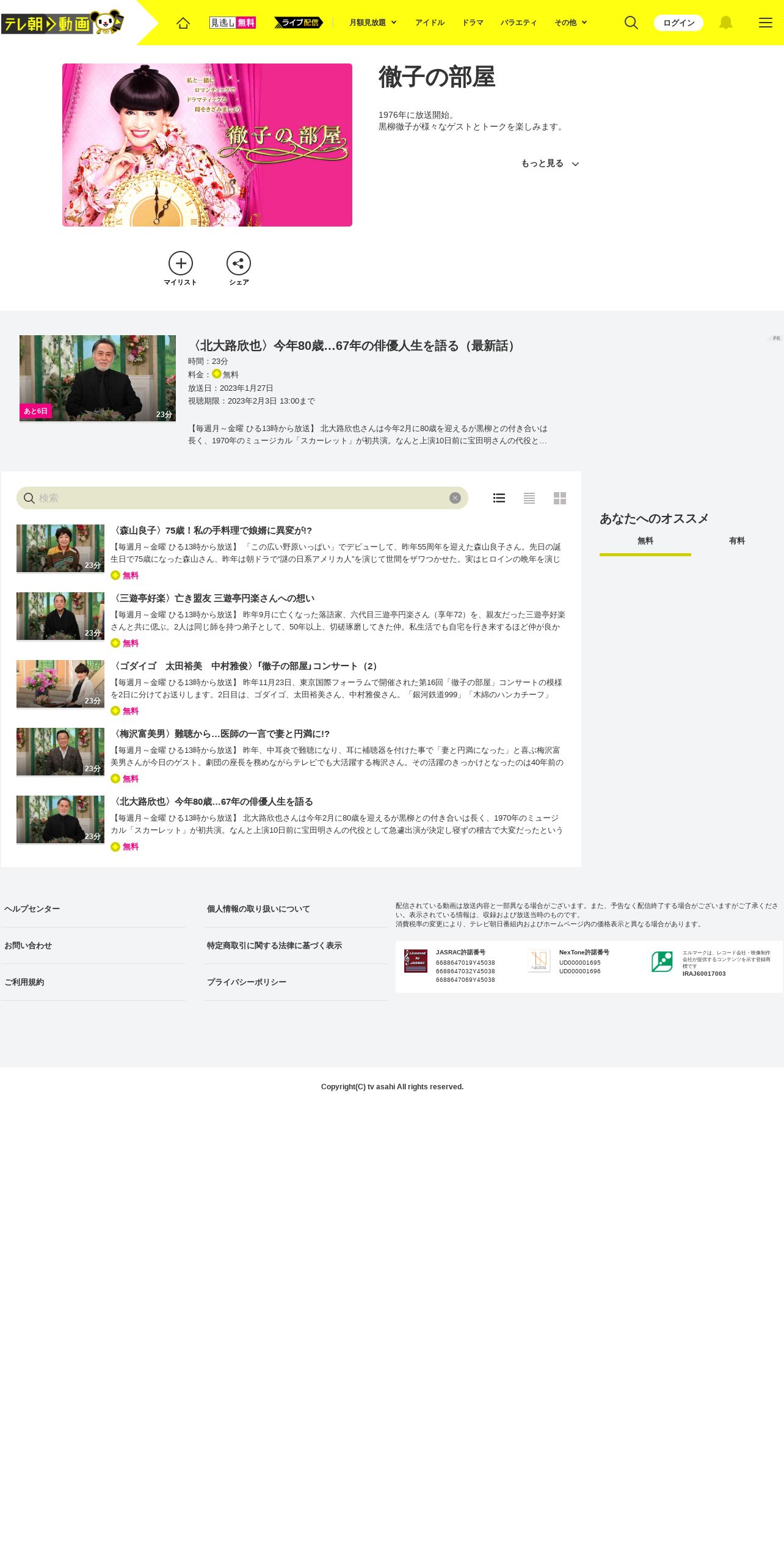Open notifications bell icon
This screenshot has width=784, height=1568.
[x=725, y=23]
